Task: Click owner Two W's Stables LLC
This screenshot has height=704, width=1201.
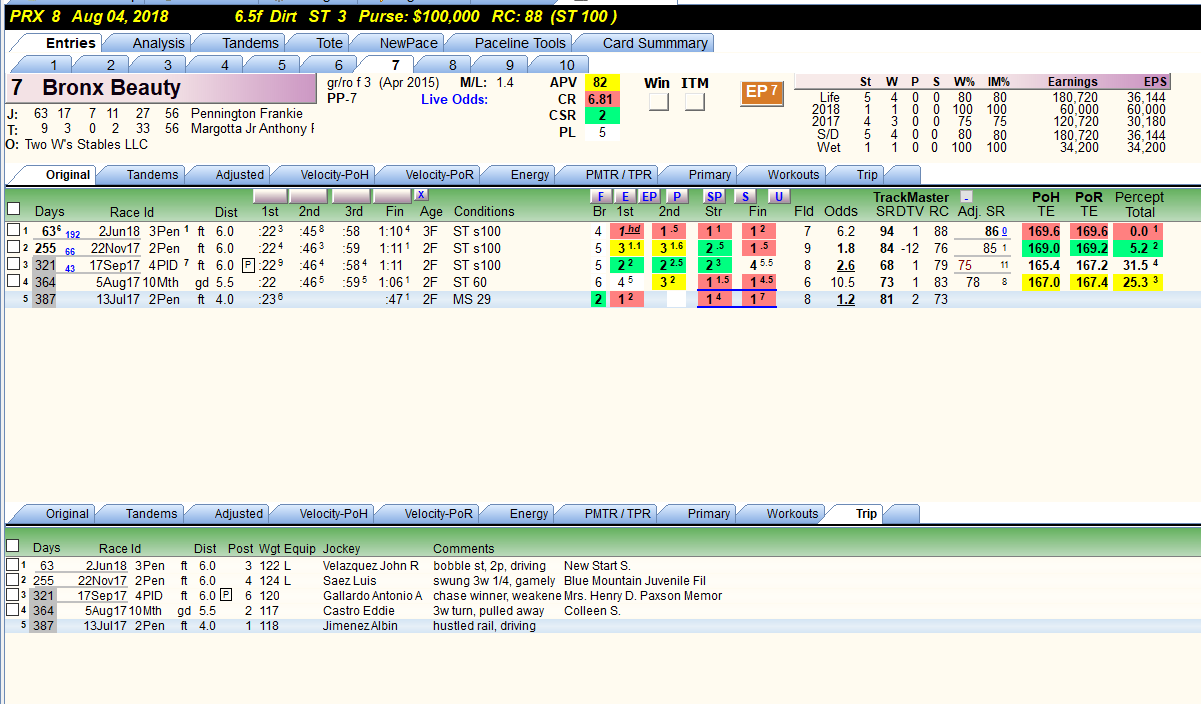Action: [86, 144]
